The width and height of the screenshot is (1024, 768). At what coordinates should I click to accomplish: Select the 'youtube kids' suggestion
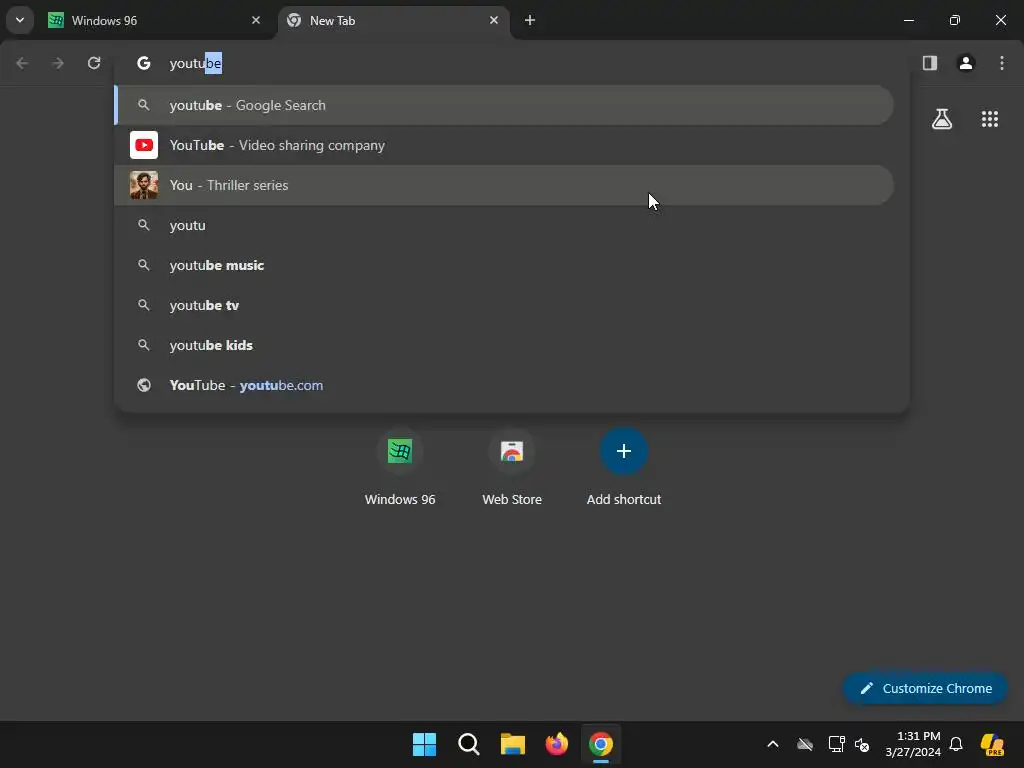tap(504, 345)
